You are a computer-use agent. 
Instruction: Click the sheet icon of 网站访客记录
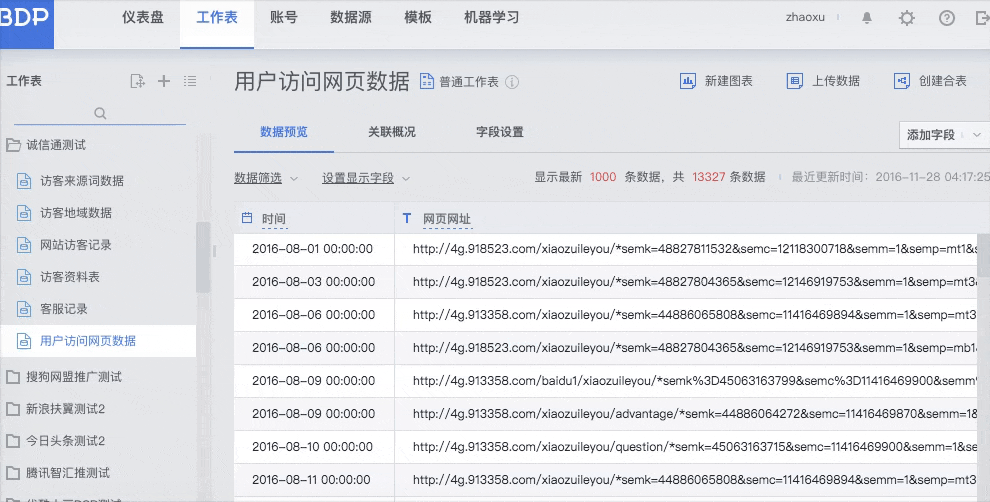pos(24,245)
